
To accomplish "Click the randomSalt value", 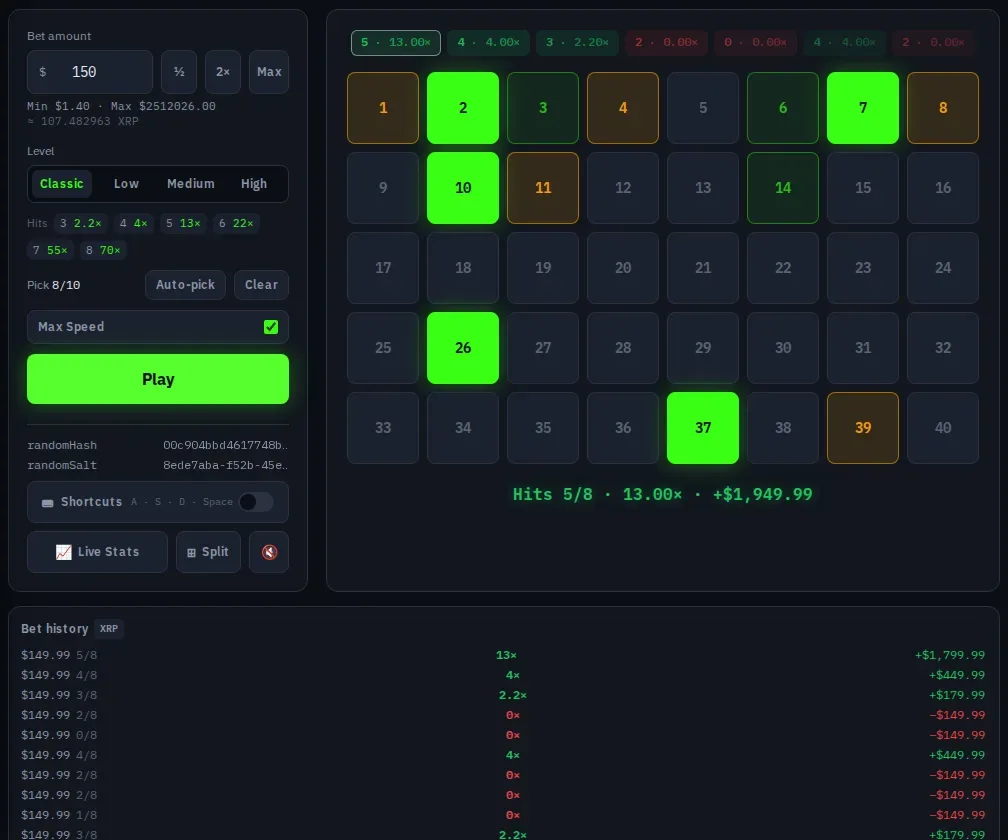I will tap(225, 465).
